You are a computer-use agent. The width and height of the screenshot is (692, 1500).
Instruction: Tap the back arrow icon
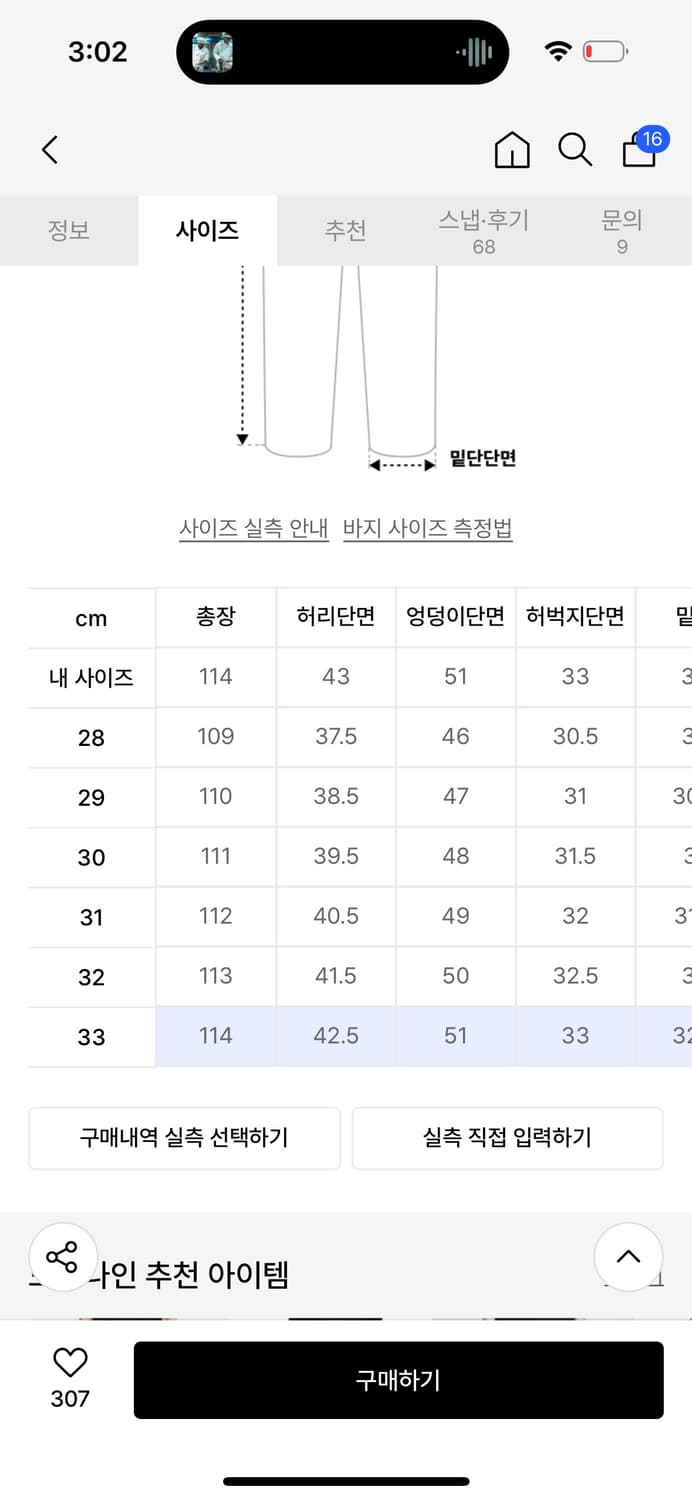[x=50, y=150]
